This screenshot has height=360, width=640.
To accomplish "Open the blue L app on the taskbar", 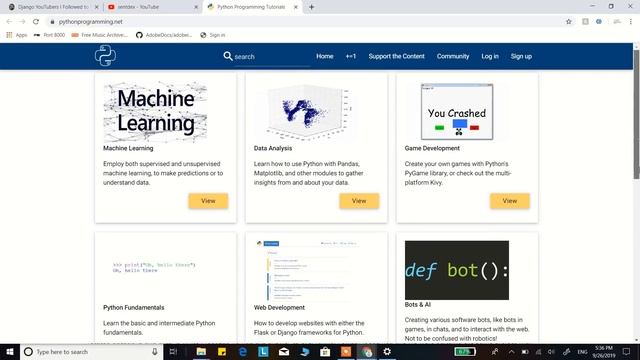I will 263,351.
